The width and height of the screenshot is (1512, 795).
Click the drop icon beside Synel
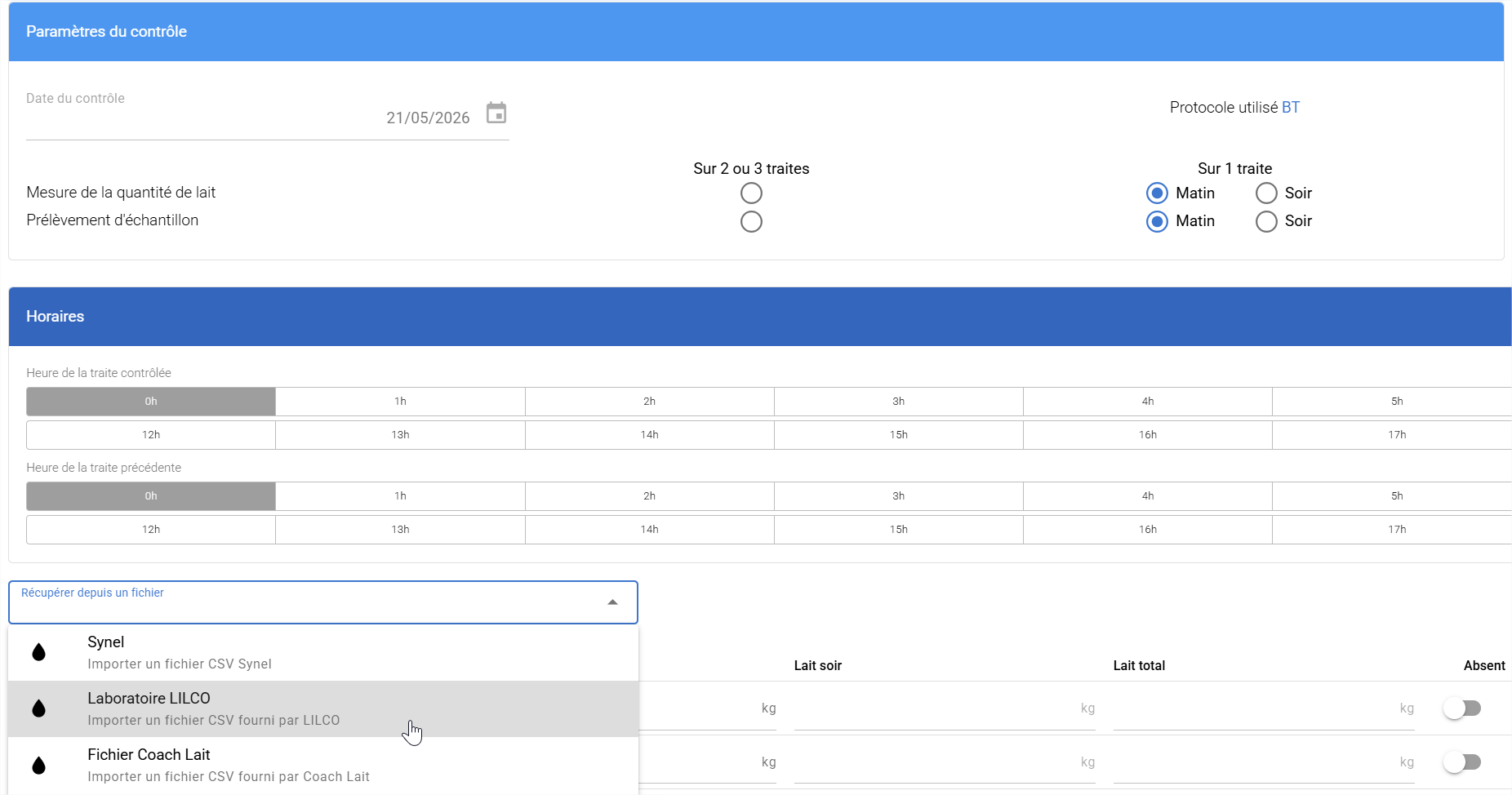pos(38,652)
